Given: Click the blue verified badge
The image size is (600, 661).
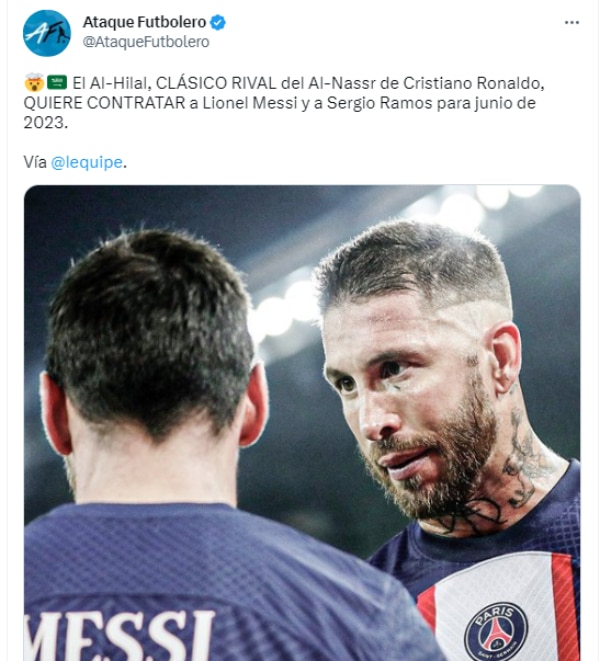Looking at the screenshot, I should click(x=218, y=22).
